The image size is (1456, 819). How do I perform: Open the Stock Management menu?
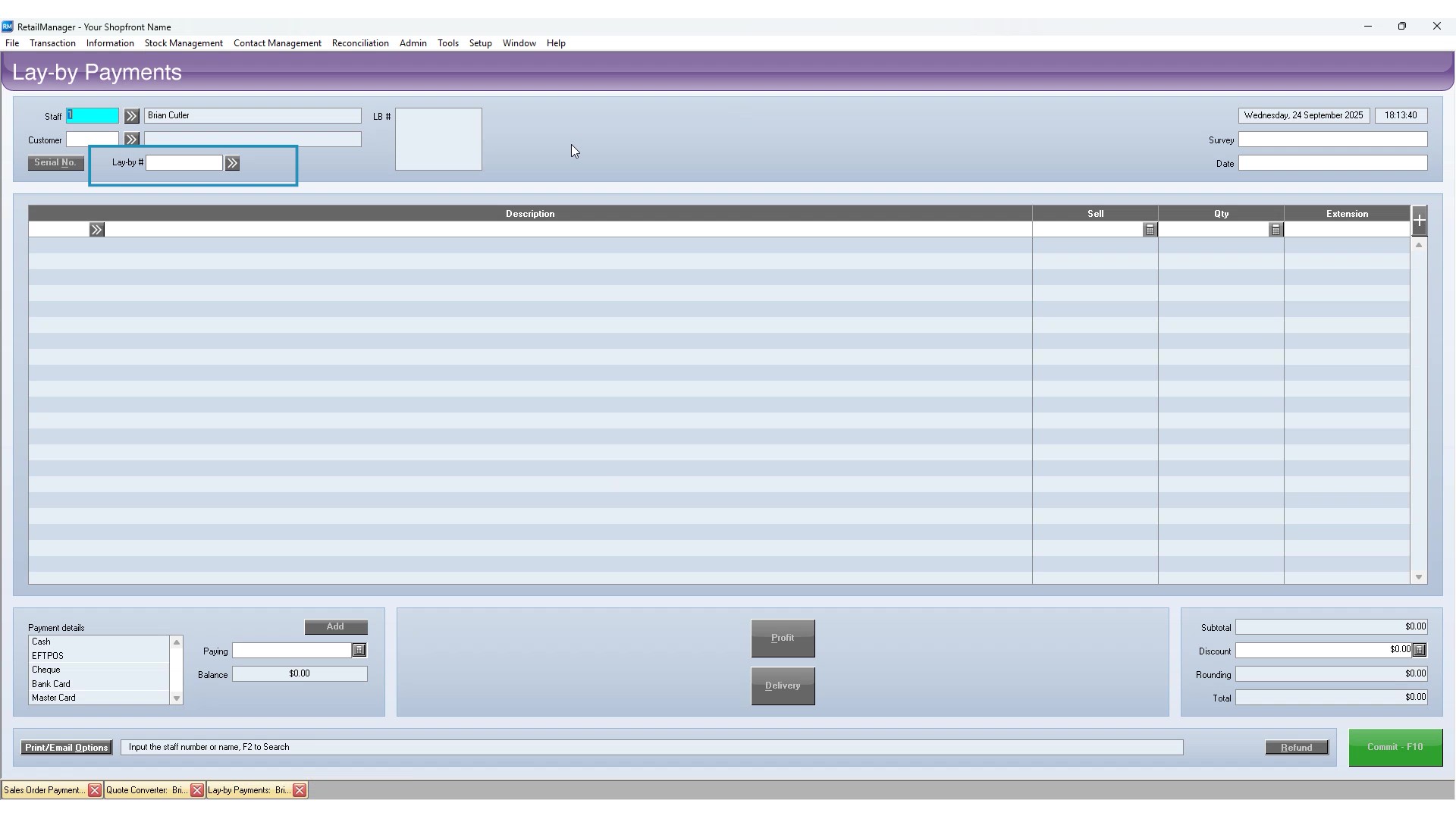pos(184,43)
